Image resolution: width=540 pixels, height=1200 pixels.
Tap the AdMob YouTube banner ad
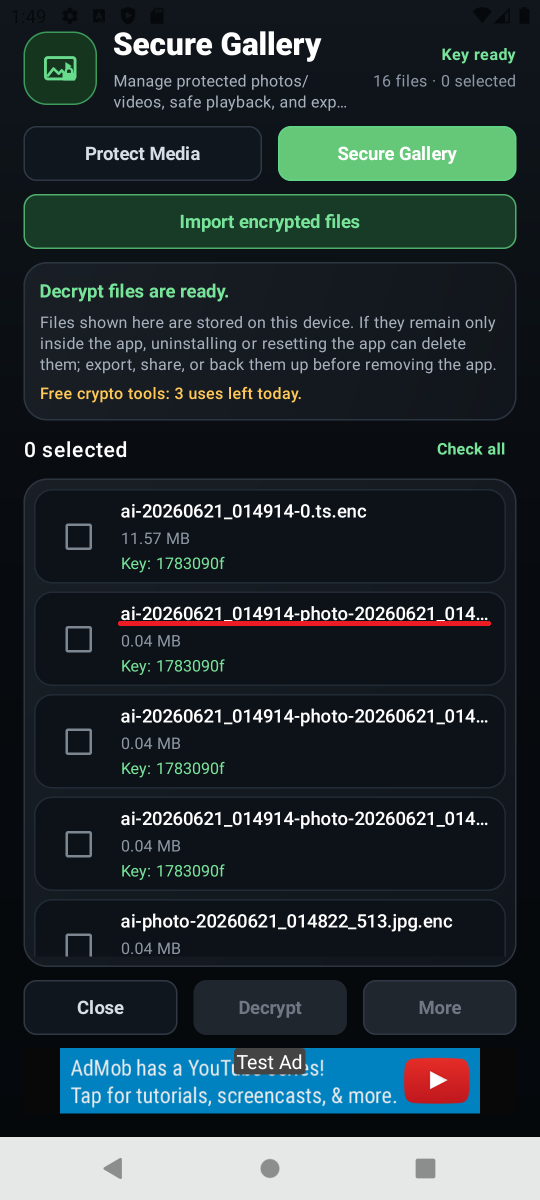270,1080
